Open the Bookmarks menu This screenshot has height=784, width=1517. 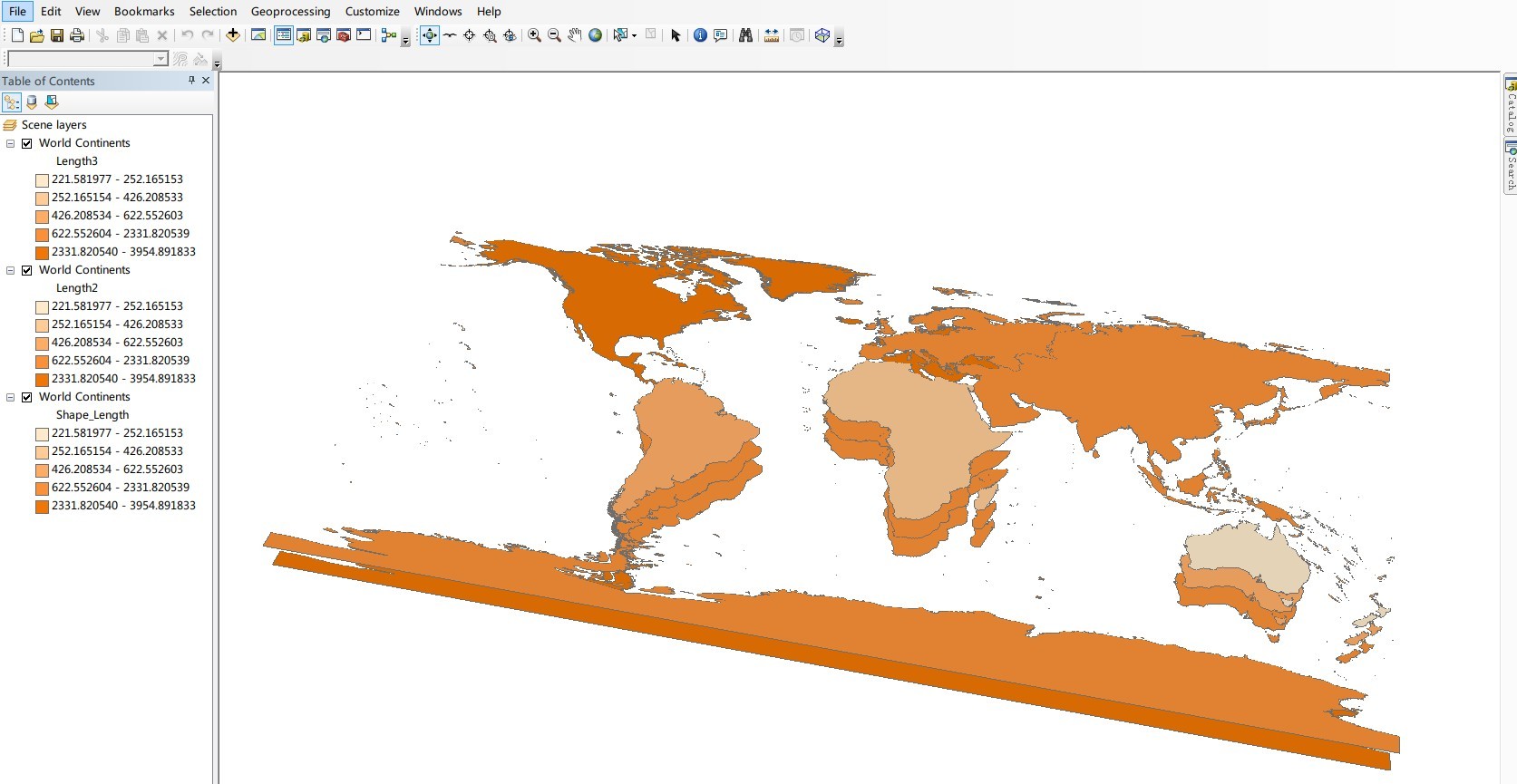(144, 11)
